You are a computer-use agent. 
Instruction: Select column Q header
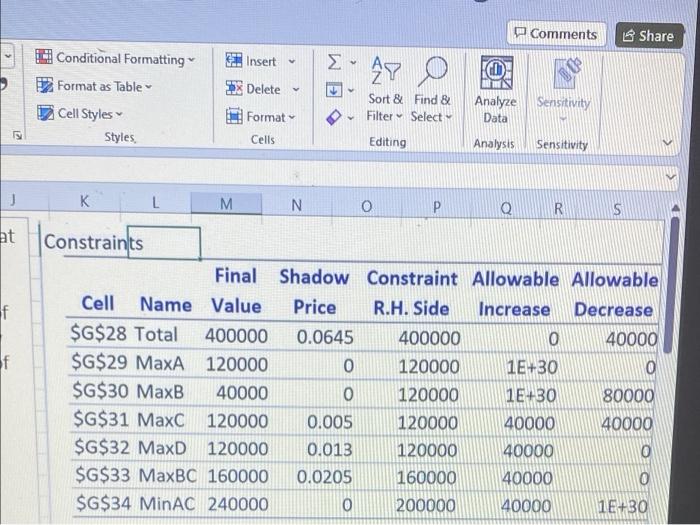[x=506, y=208]
